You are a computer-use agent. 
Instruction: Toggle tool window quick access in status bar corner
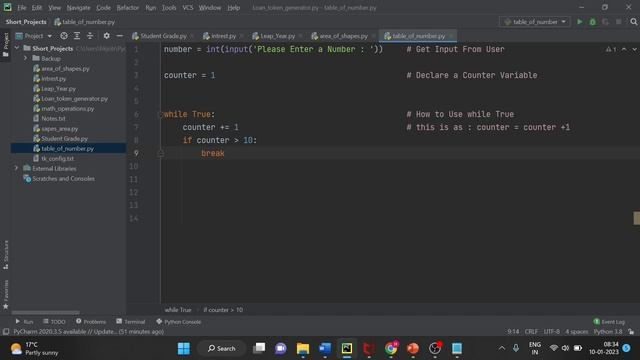pos(6,332)
